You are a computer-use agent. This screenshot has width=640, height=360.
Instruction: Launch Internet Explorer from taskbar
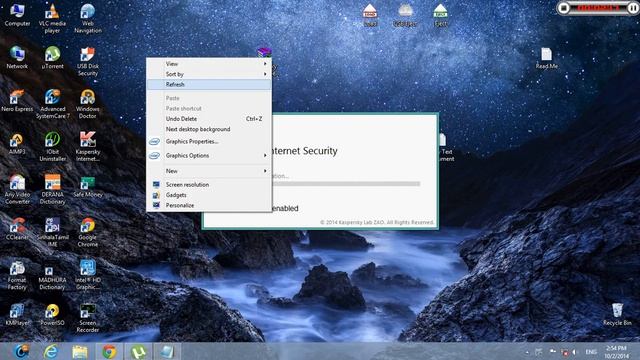coord(51,351)
